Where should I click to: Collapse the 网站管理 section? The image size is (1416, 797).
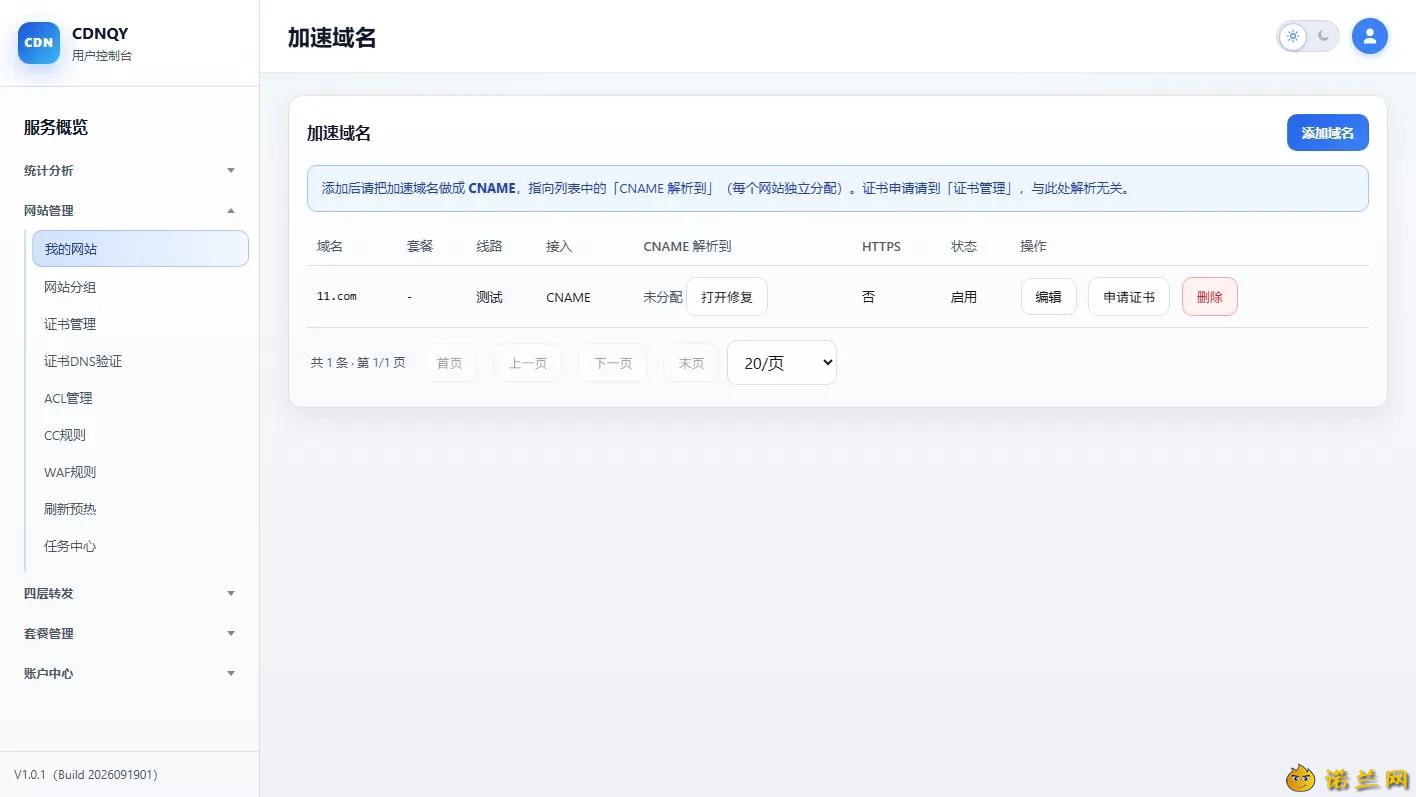pyautogui.click(x=130, y=210)
